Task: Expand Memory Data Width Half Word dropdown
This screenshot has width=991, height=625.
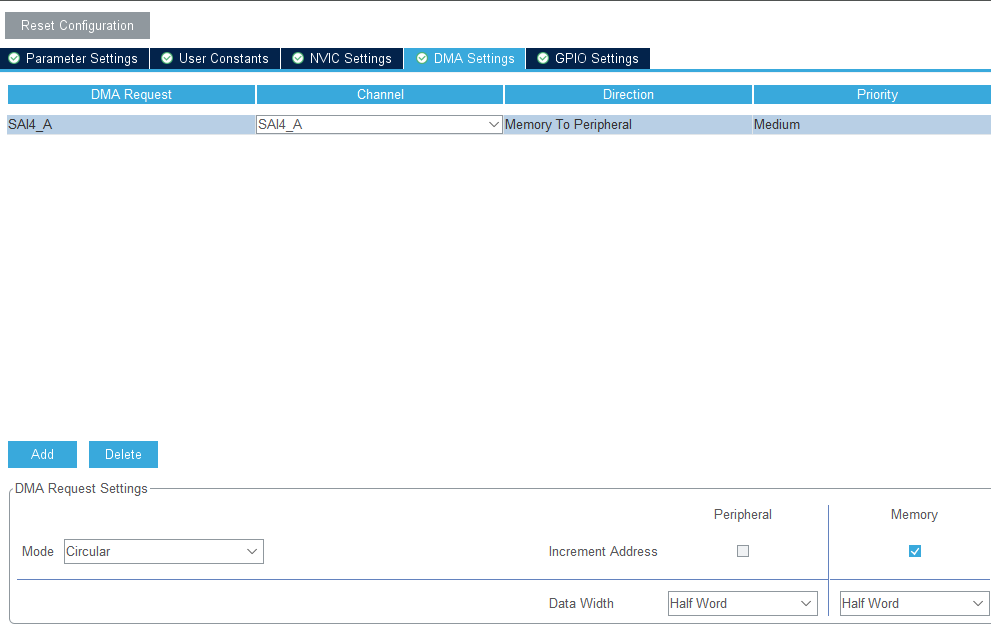Action: coord(915,604)
